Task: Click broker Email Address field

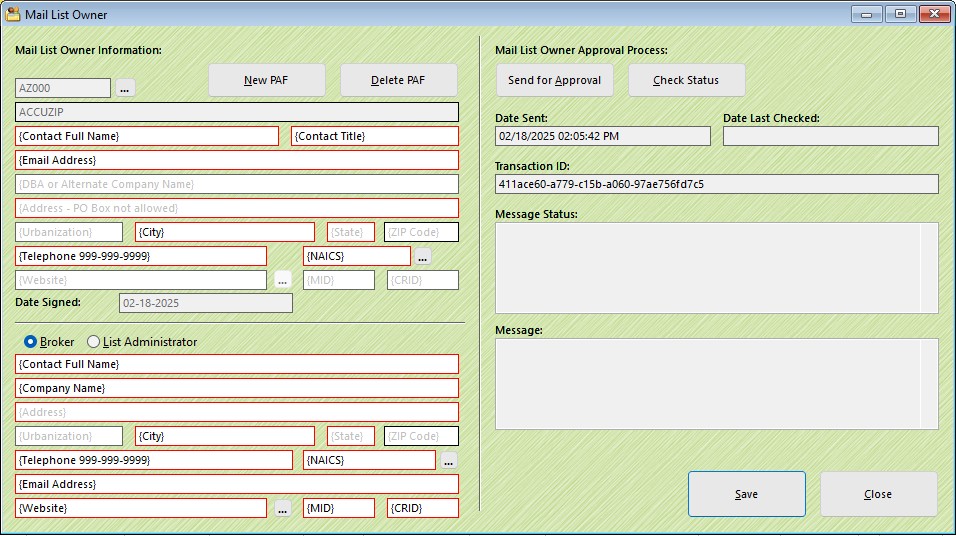Action: [237, 484]
